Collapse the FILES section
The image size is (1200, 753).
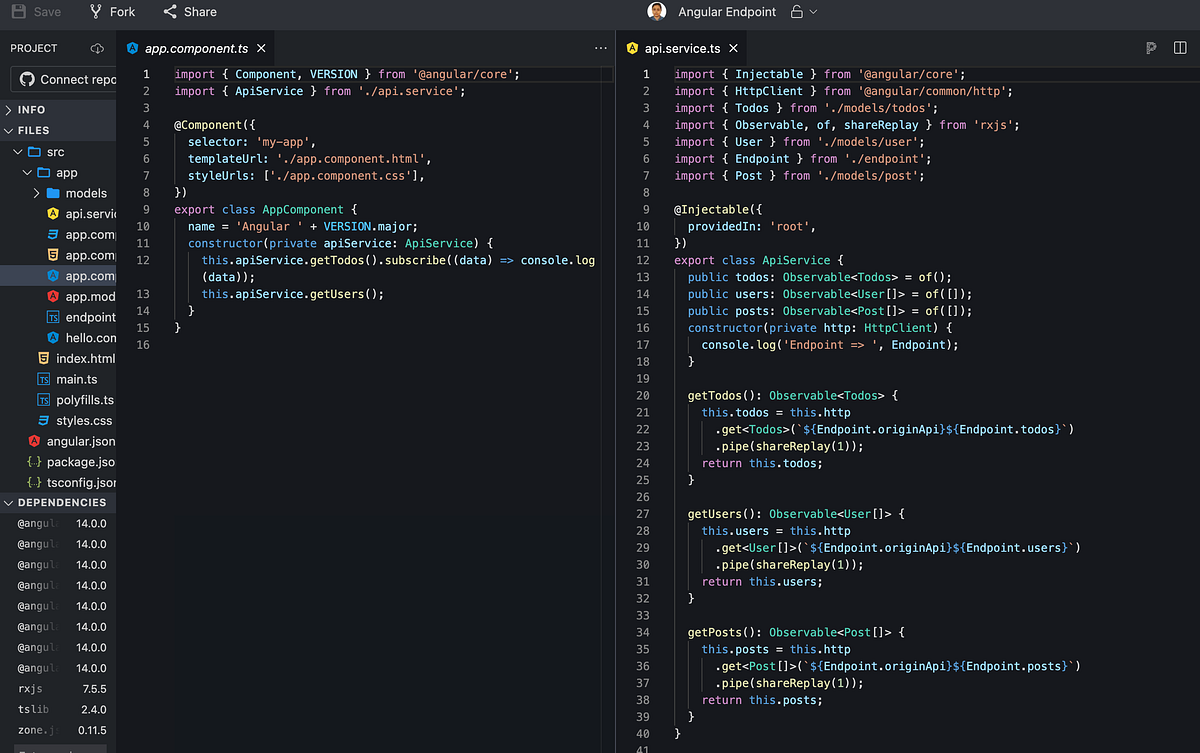58,130
